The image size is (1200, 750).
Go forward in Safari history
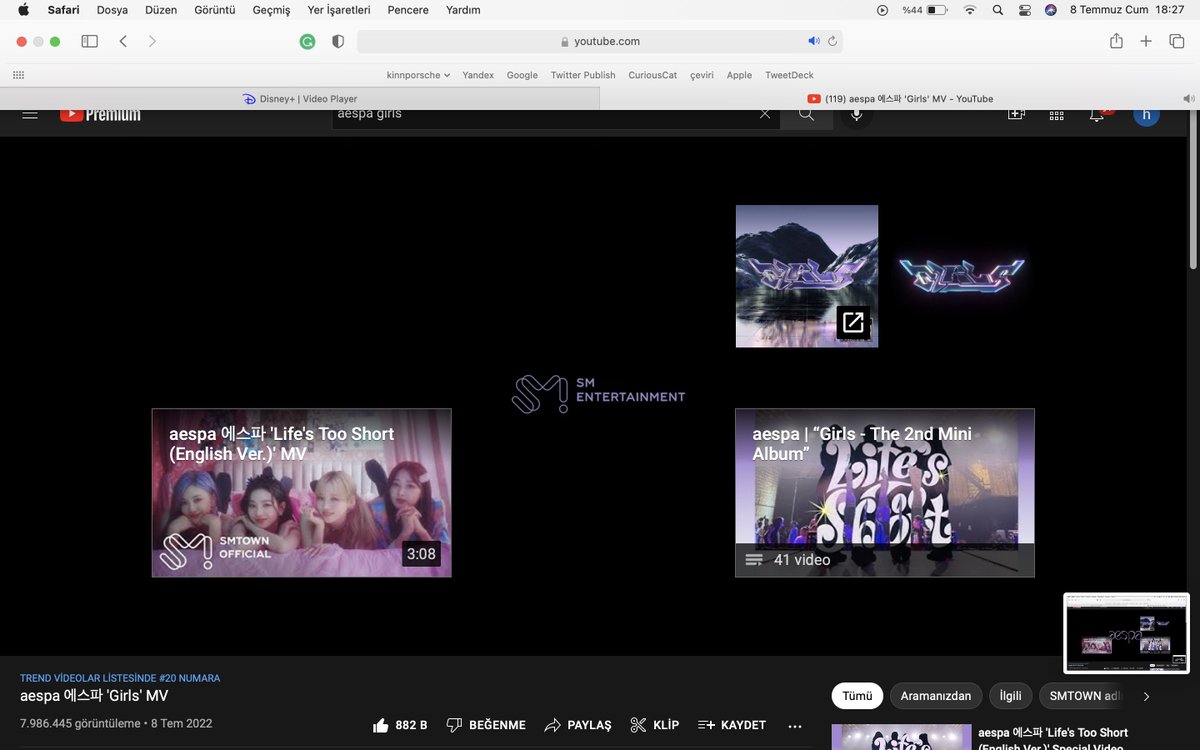coord(152,41)
